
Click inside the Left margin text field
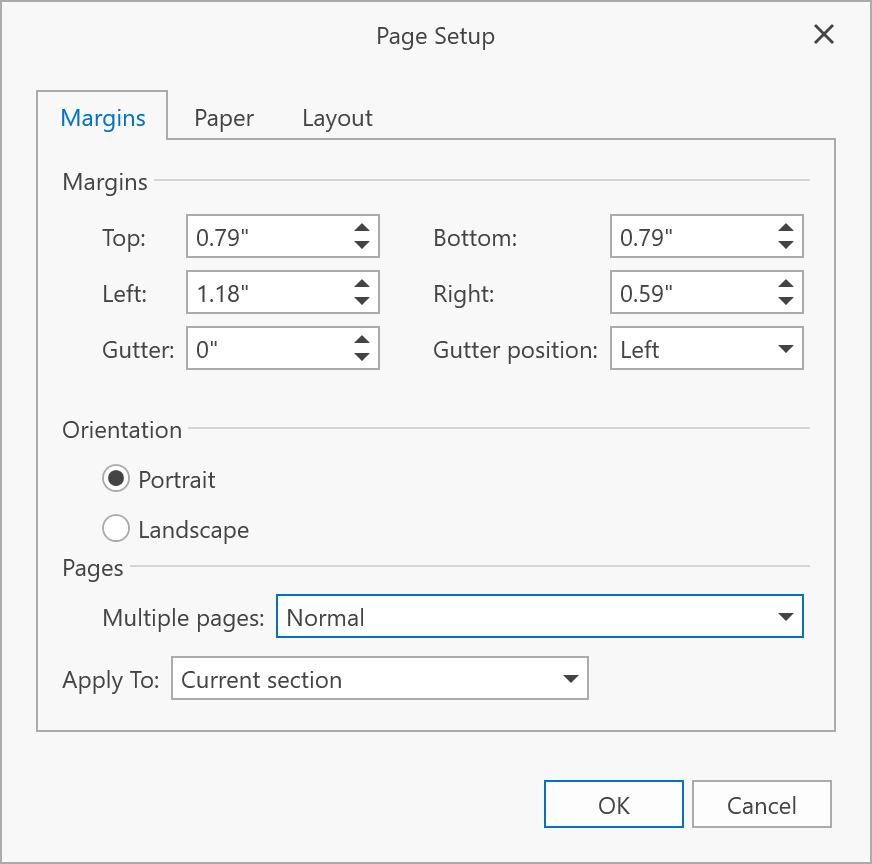pos(265,294)
